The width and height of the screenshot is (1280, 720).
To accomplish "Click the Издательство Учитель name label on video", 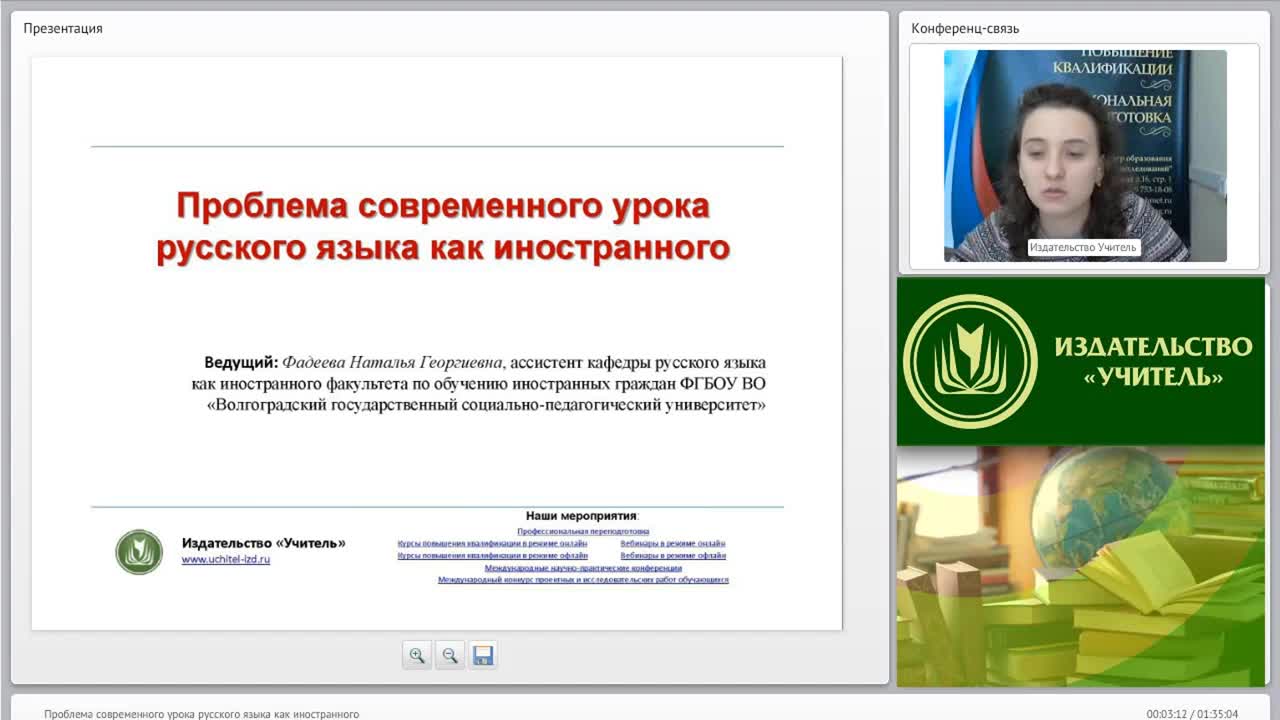I will 1083,247.
